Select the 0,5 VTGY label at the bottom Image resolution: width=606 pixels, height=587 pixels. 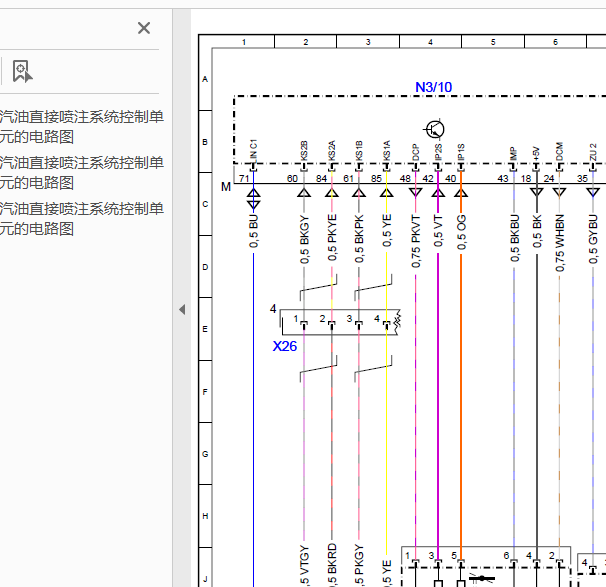tap(305, 565)
